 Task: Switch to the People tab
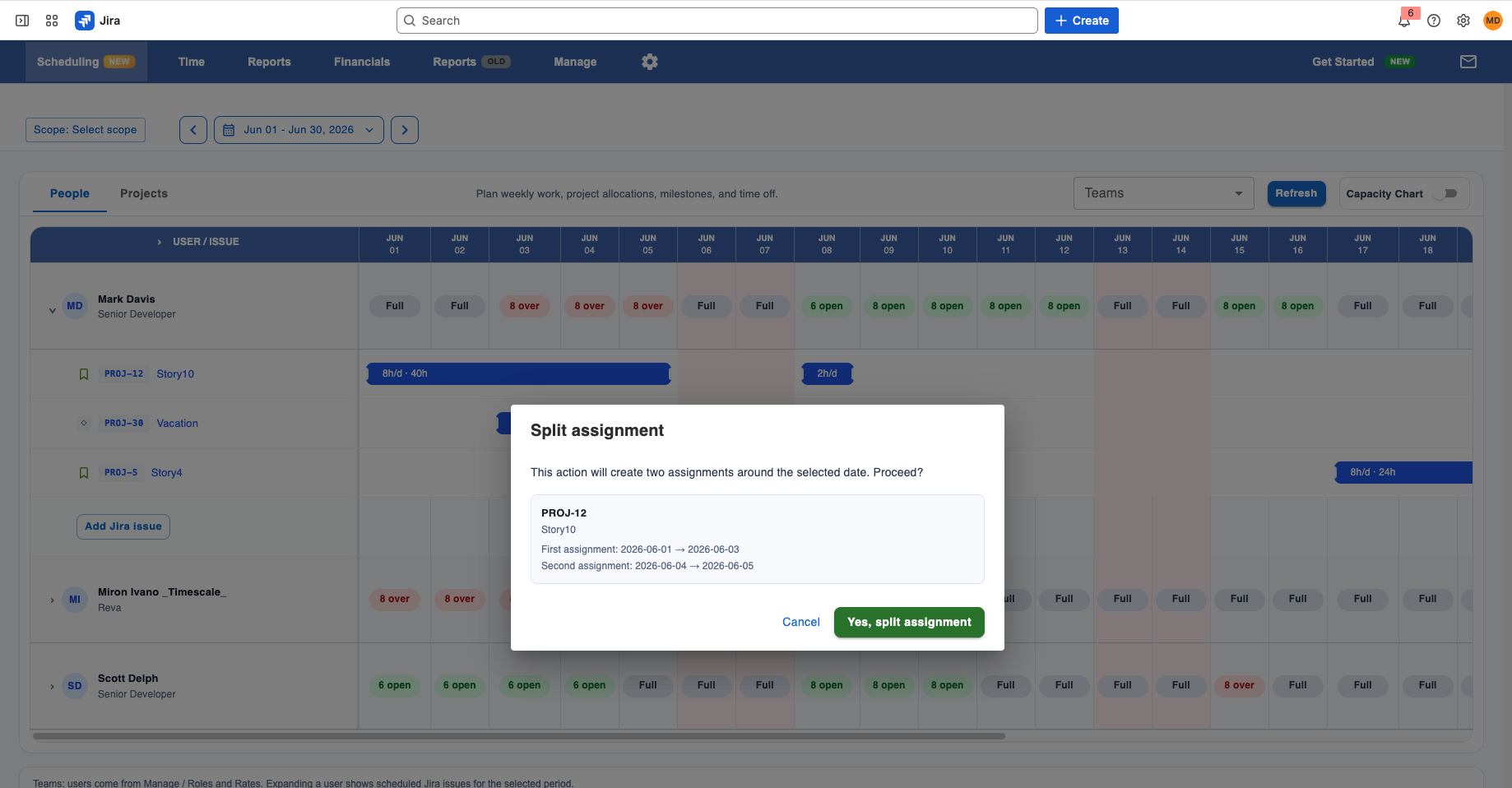tap(70, 193)
